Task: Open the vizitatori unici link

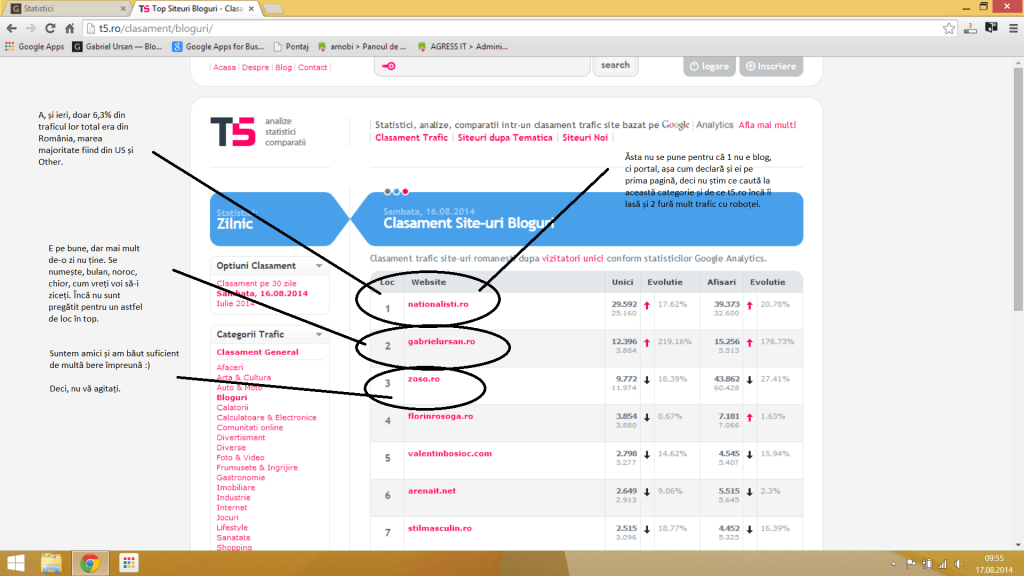Action: tap(572, 259)
